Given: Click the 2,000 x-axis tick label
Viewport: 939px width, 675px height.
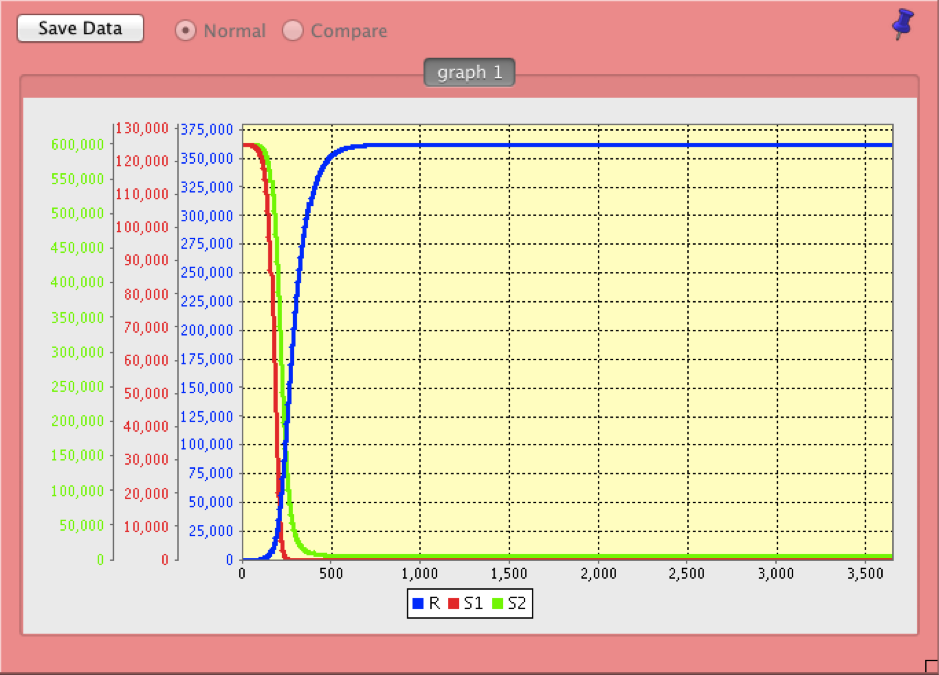Looking at the screenshot, I should pos(597,573).
